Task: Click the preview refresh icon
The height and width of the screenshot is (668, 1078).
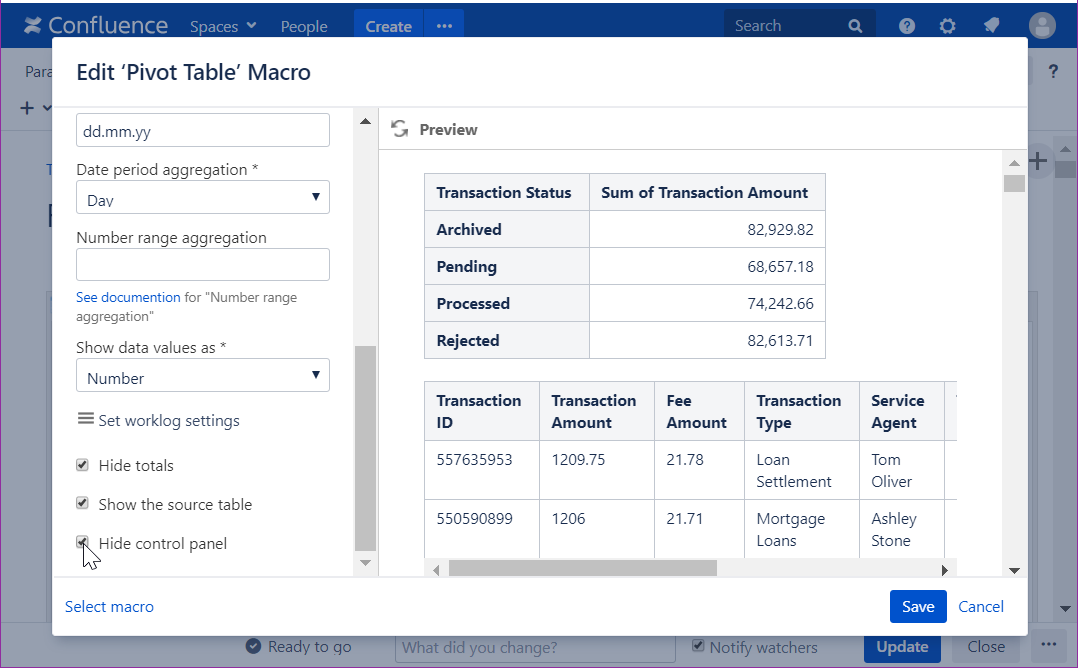Action: pyautogui.click(x=400, y=129)
